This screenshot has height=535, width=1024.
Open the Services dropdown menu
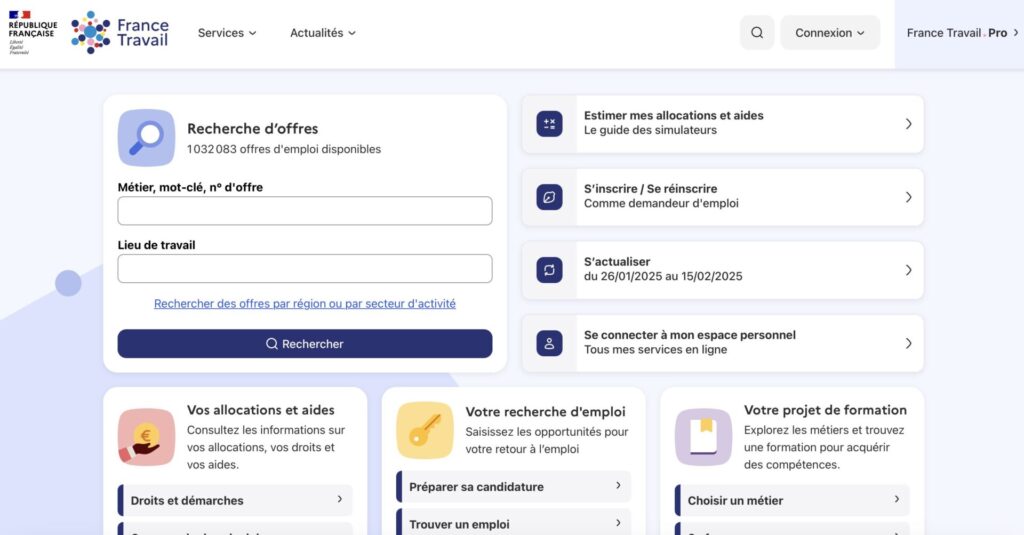[227, 33]
